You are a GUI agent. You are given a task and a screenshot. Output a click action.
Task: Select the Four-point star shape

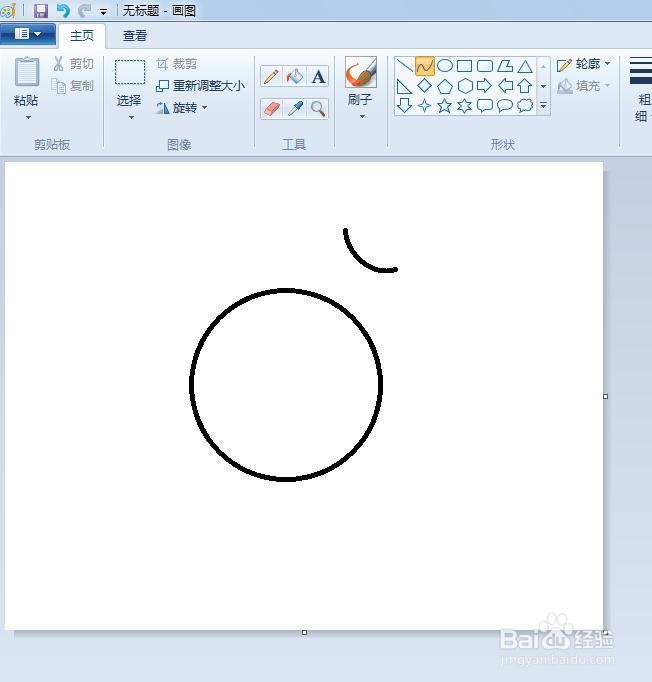pyautogui.click(x=425, y=105)
